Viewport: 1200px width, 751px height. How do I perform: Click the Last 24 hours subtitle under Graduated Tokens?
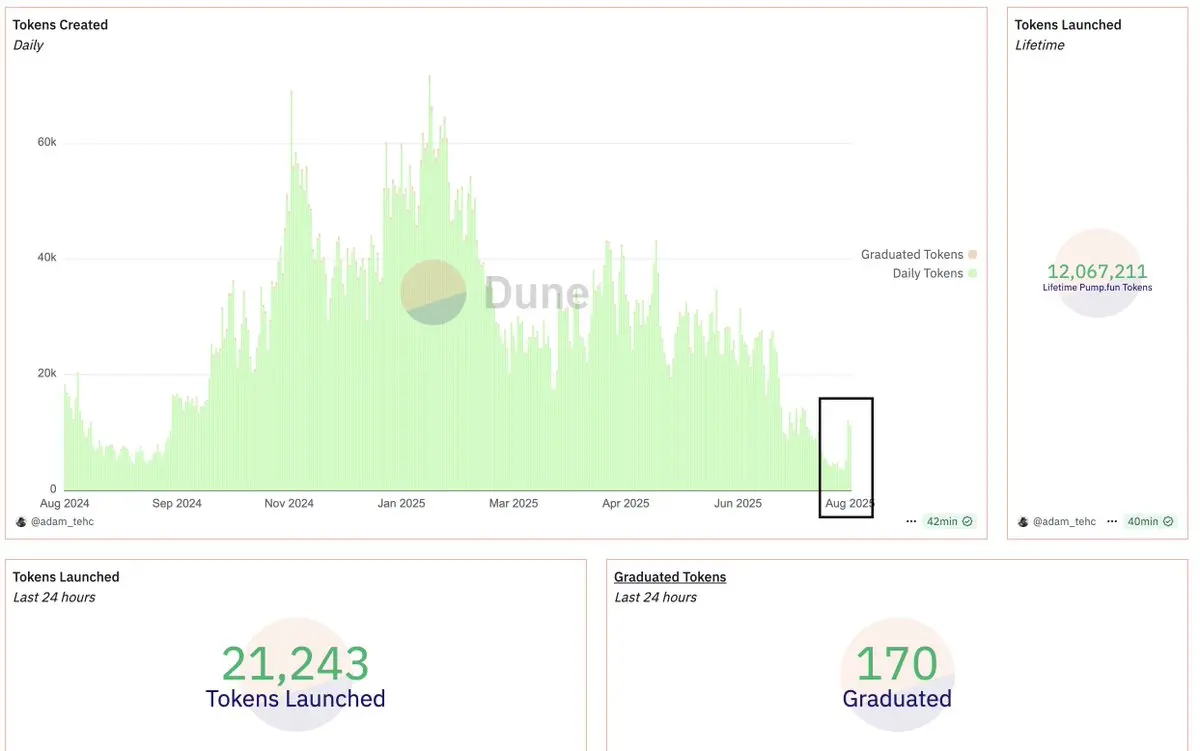[656, 597]
